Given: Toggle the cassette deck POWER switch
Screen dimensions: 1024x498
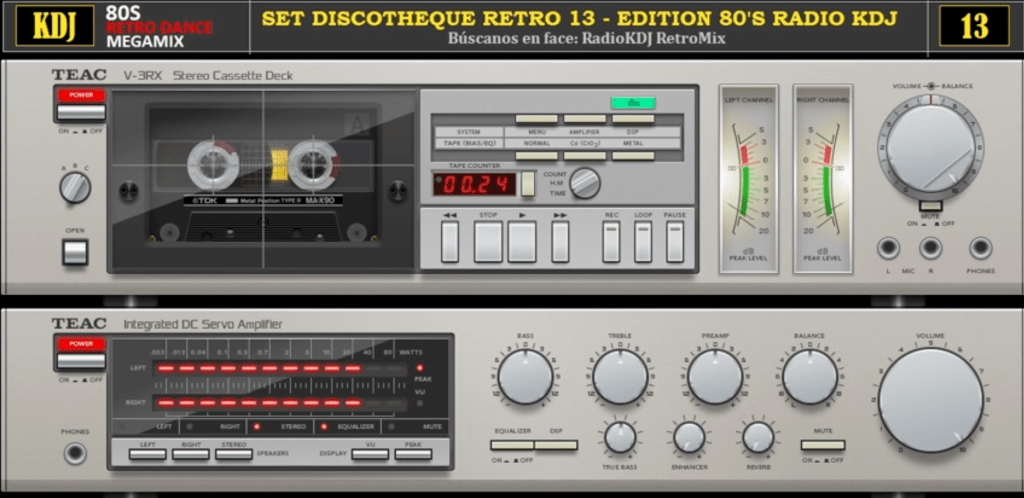Looking at the screenshot, I should click(81, 112).
